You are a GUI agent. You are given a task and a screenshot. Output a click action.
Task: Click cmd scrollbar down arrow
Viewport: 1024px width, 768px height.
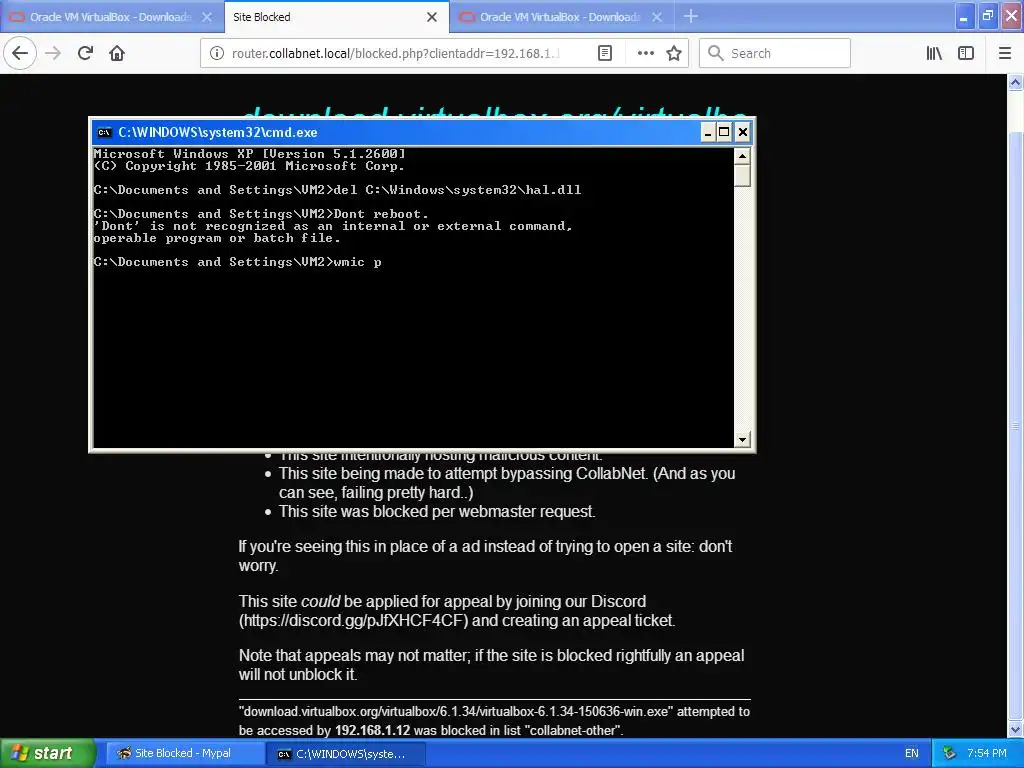742,440
